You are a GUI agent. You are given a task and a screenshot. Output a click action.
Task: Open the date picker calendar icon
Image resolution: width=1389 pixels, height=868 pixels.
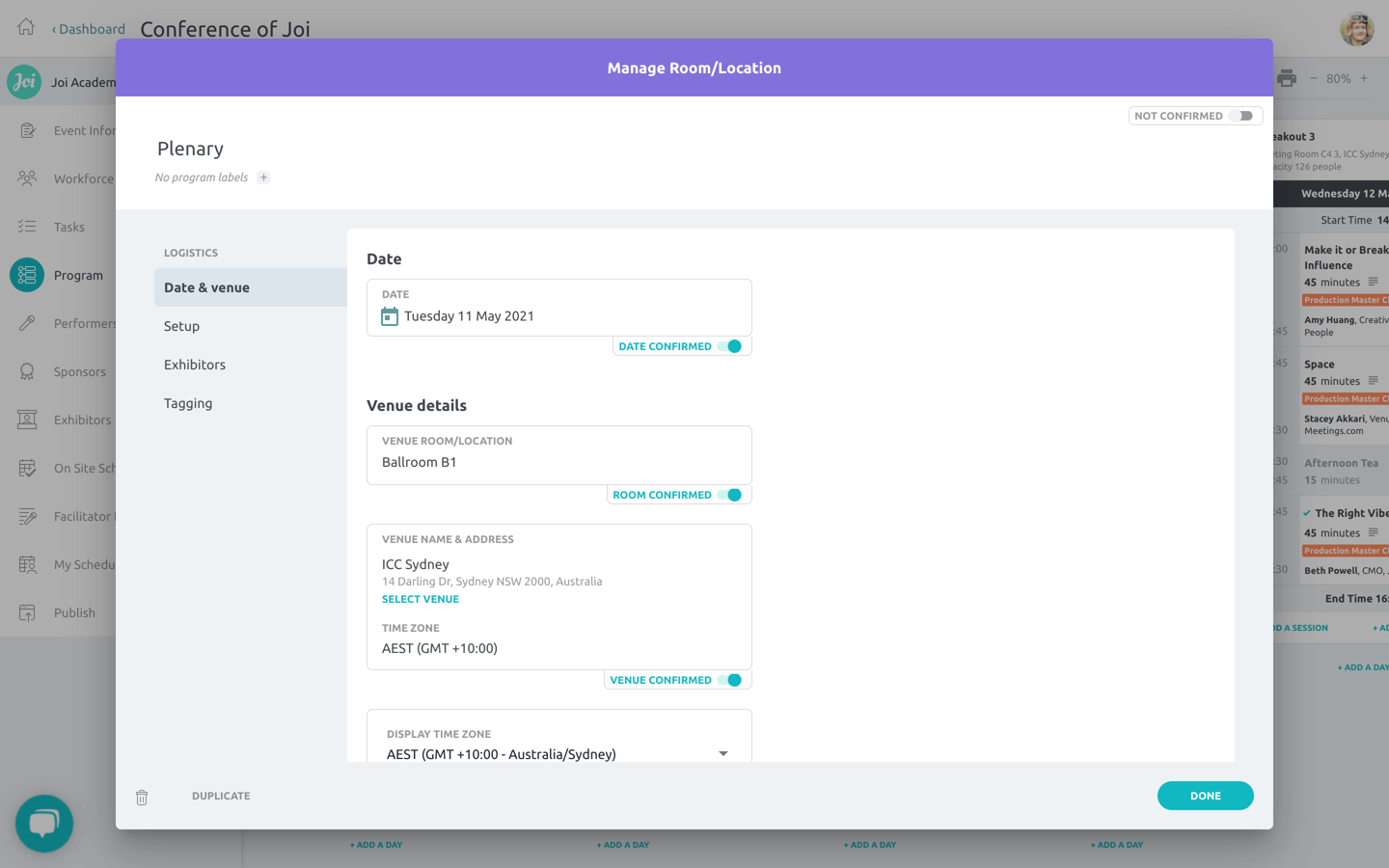[x=389, y=315]
